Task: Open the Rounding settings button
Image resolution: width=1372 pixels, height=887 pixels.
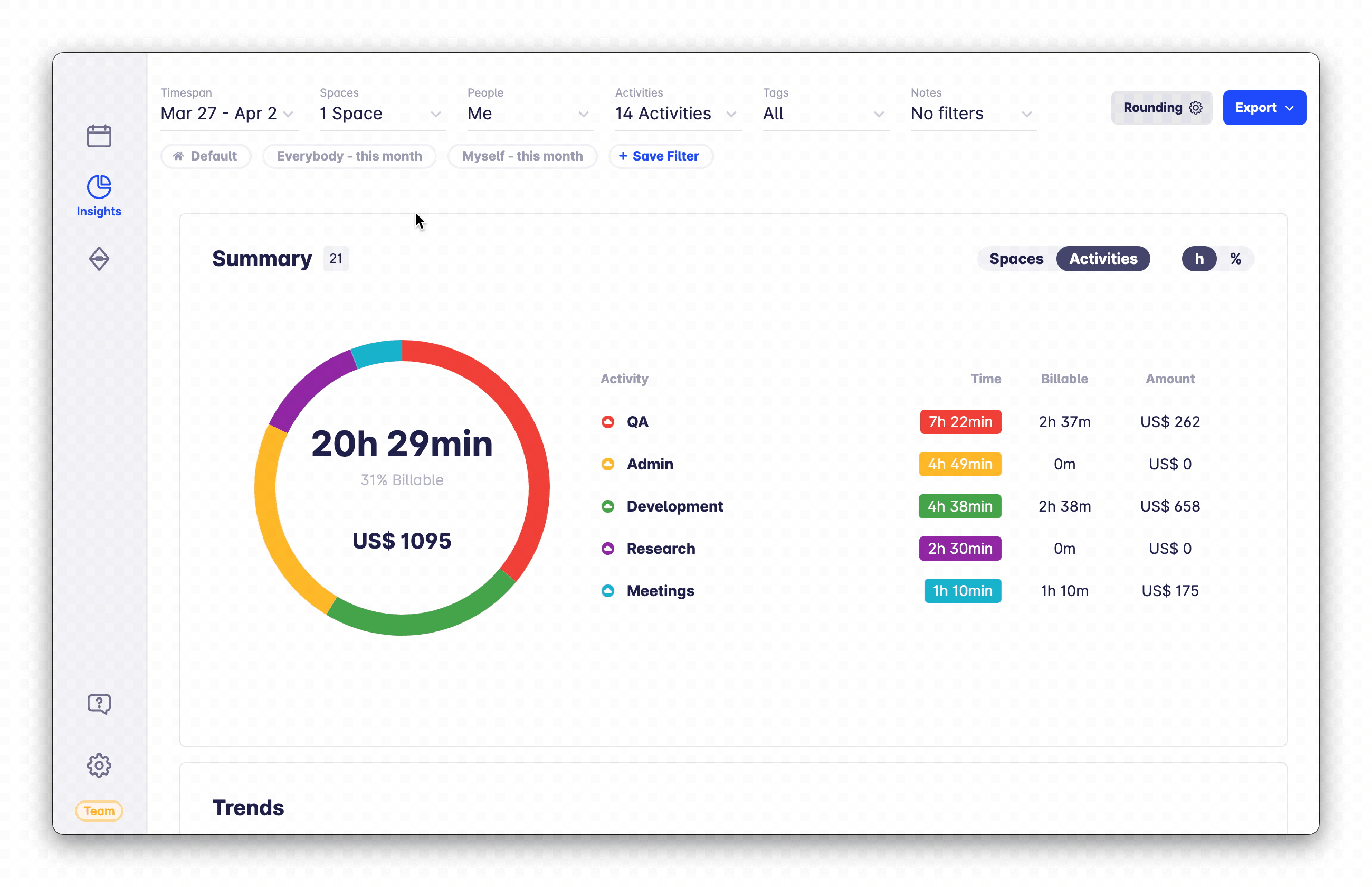Action: pyautogui.click(x=1161, y=108)
